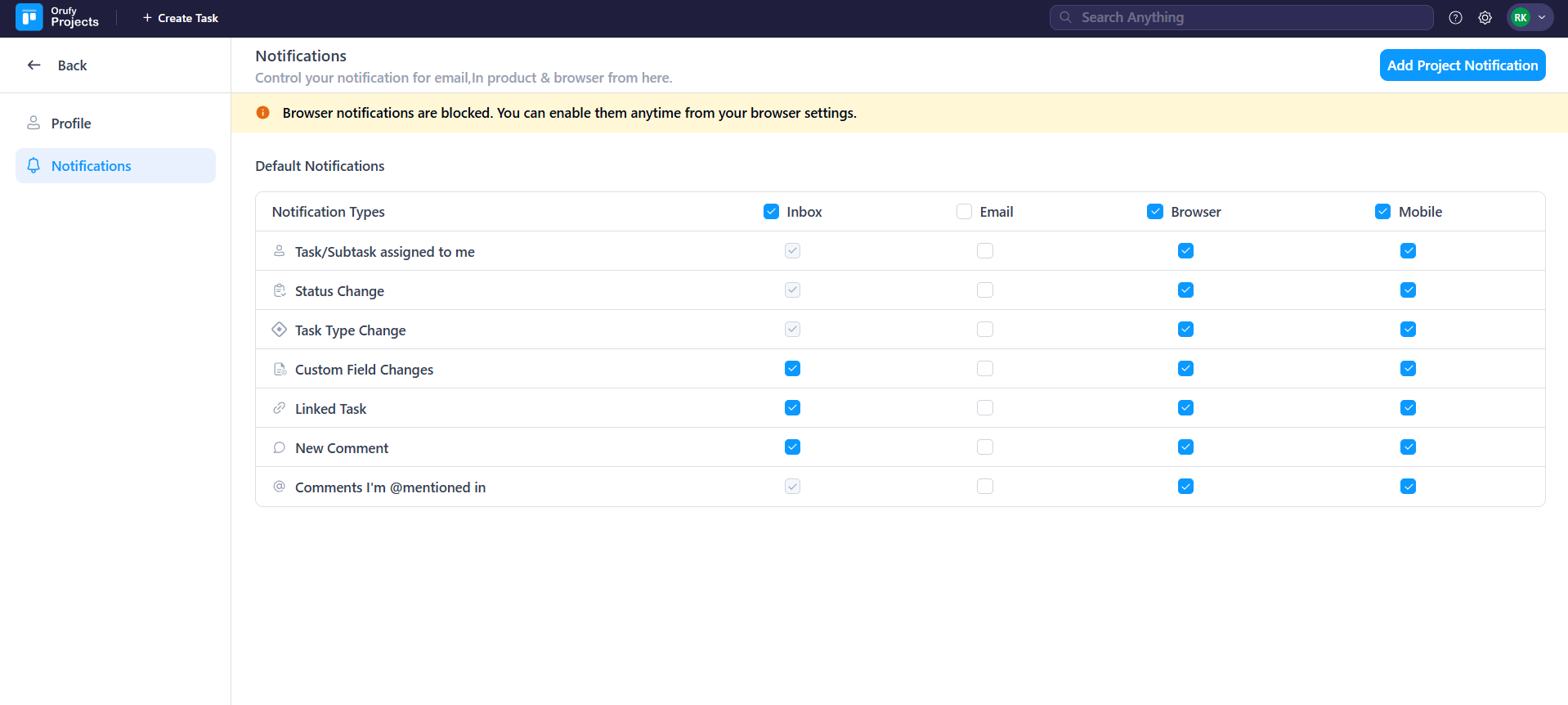The image size is (1568, 705).
Task: Click the Orufy Projects logo icon
Action: pos(29,17)
